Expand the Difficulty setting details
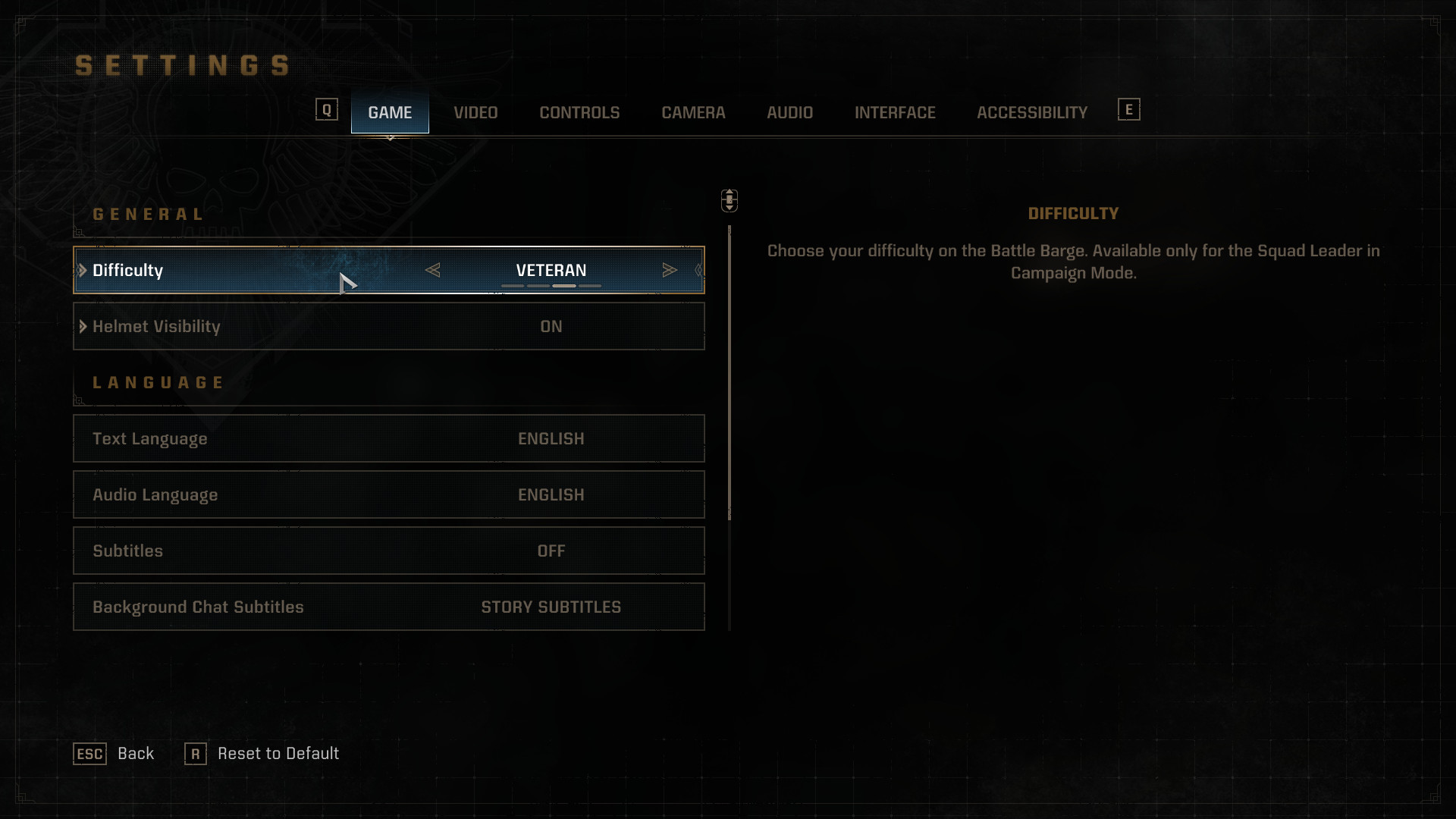The image size is (1456, 819). pyautogui.click(x=84, y=270)
